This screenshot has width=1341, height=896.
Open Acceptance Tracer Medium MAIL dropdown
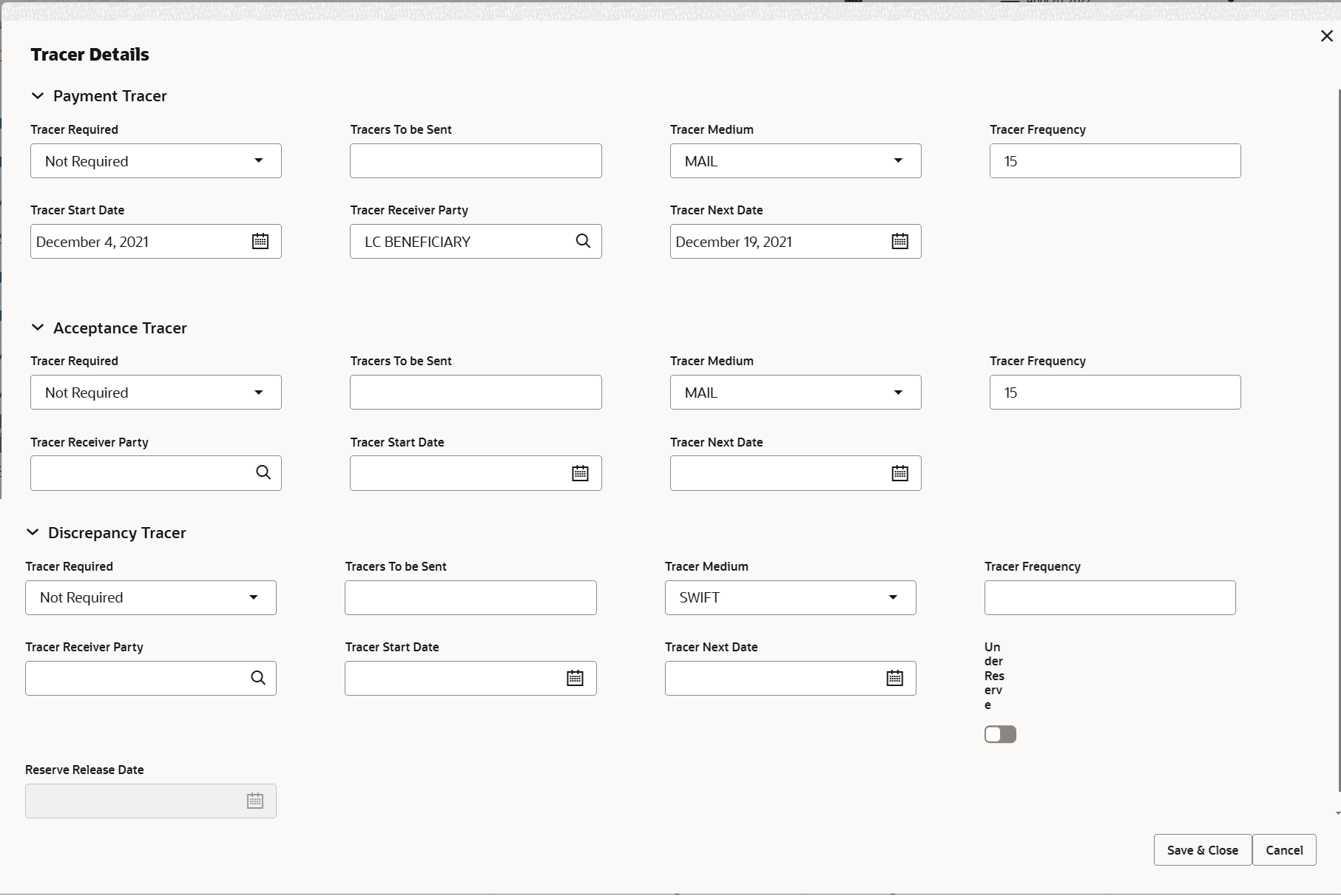pos(795,393)
